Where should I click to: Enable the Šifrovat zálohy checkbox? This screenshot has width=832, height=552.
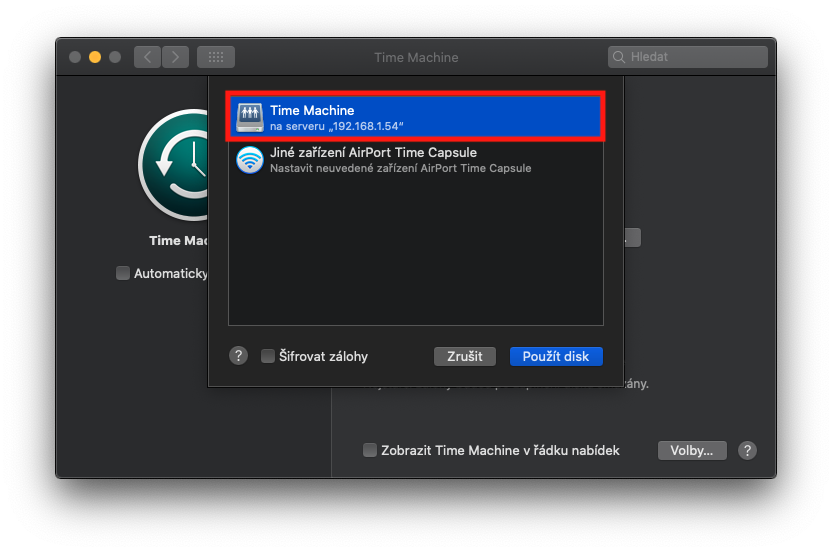point(268,356)
